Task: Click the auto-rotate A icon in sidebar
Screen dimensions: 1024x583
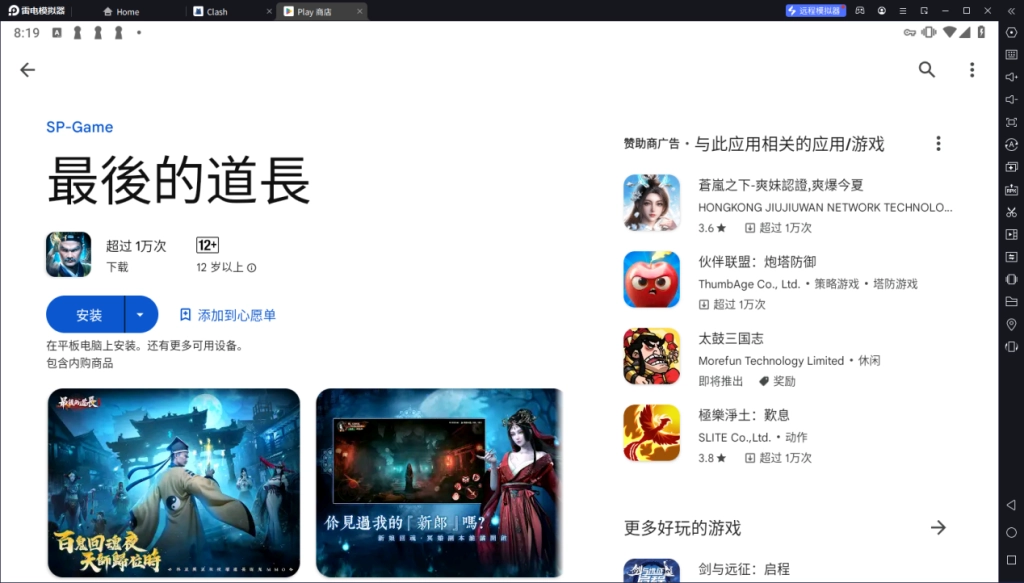Action: point(1012,144)
